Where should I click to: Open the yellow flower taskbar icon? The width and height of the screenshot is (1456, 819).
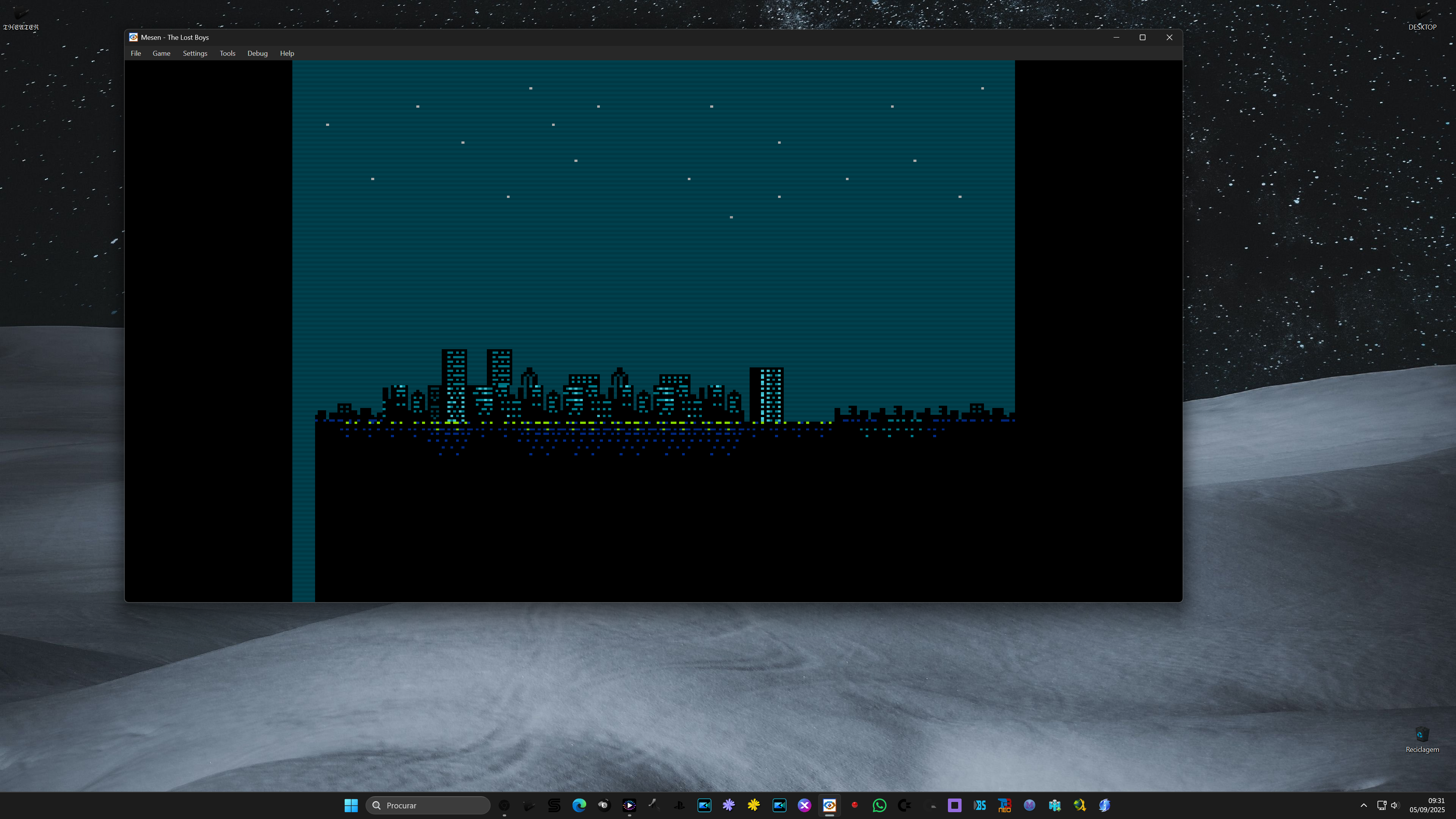coord(754,805)
